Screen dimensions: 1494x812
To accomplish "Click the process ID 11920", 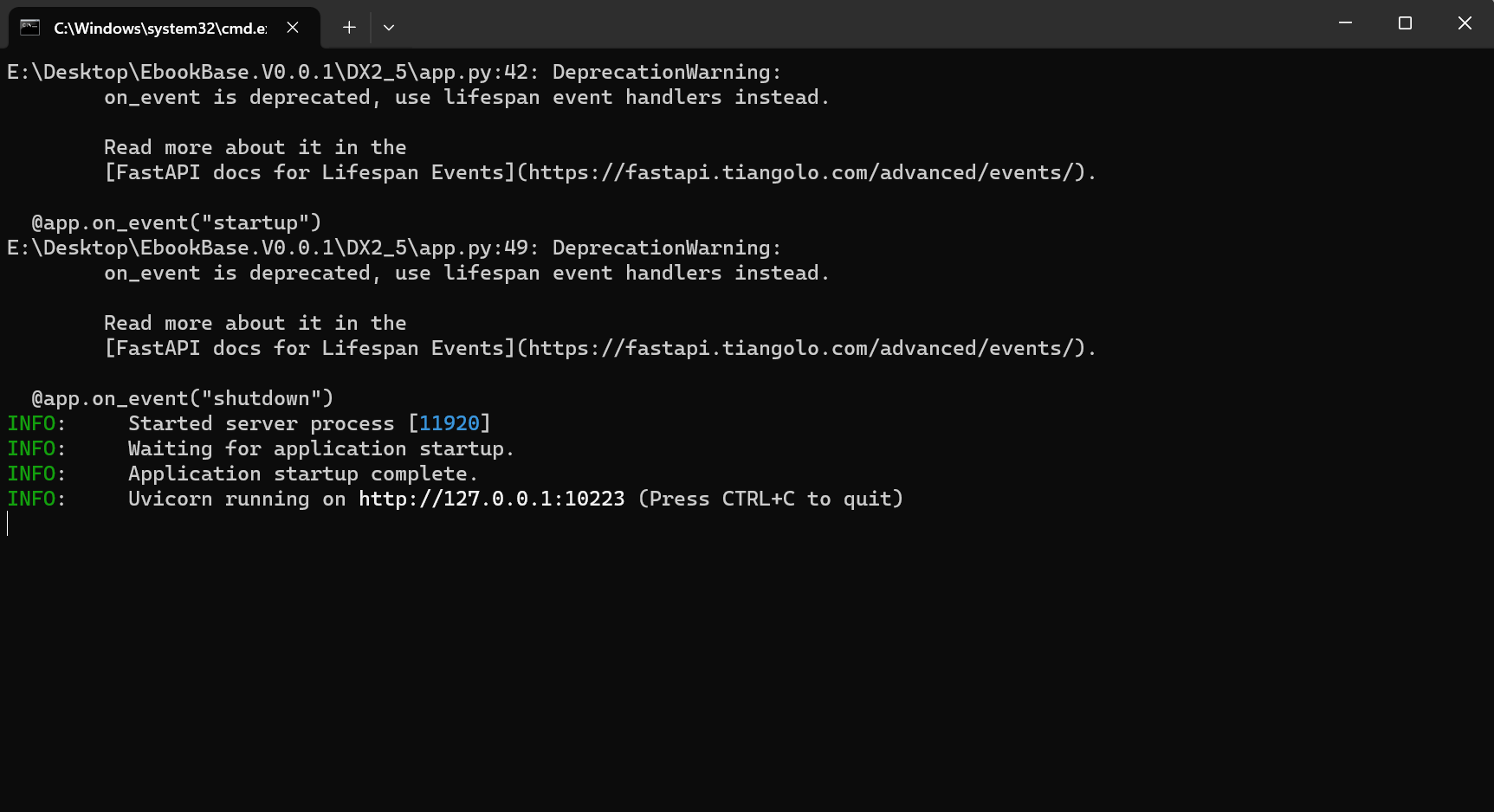I will [x=449, y=423].
